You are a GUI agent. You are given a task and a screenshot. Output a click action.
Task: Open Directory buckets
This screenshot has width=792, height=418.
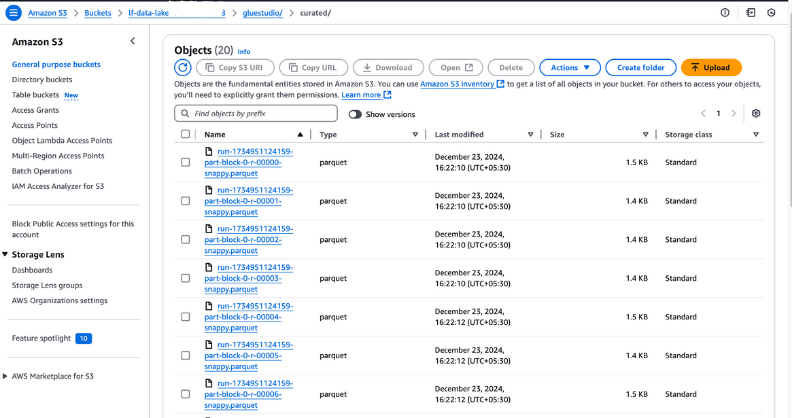coord(42,79)
